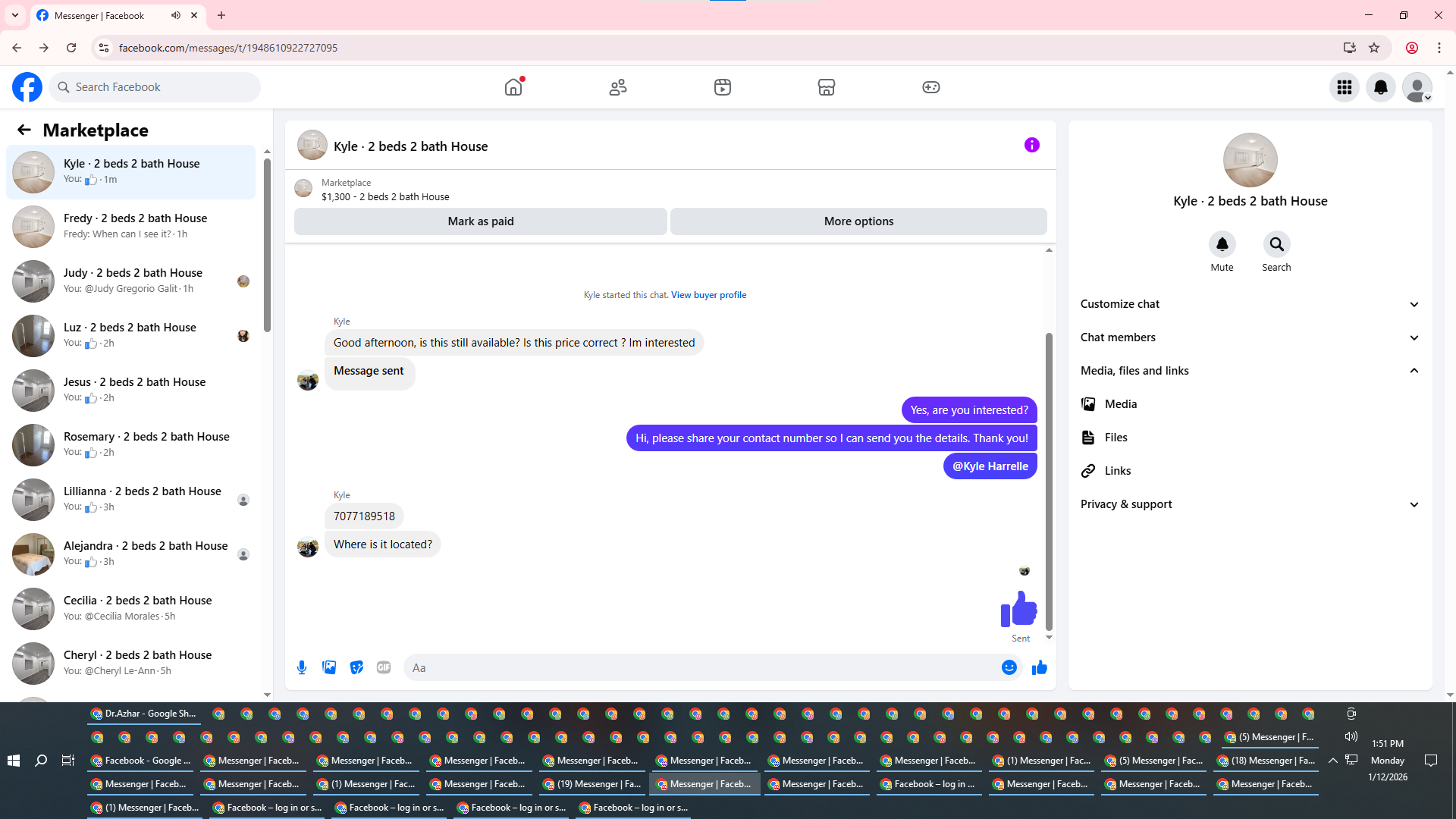
Task: Click the Aa message input field
Action: 698,667
